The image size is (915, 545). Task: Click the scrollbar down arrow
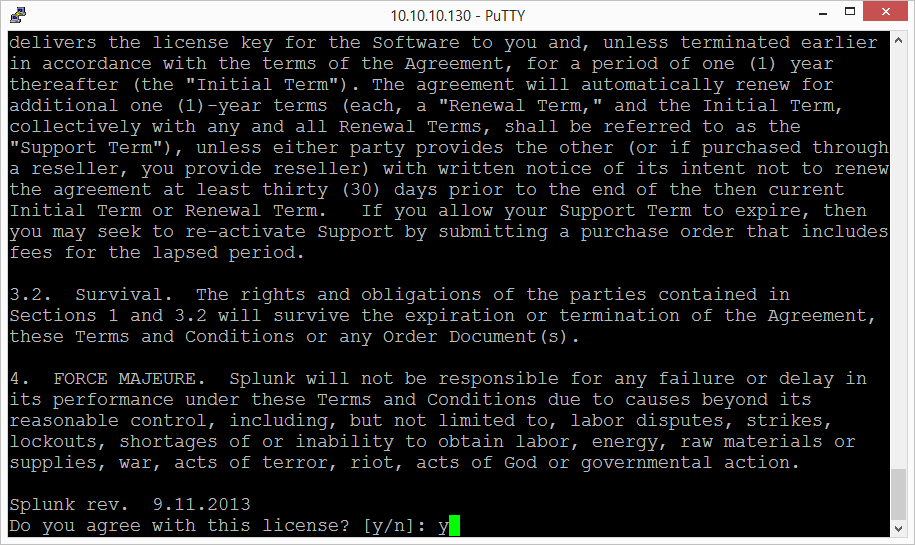899,529
